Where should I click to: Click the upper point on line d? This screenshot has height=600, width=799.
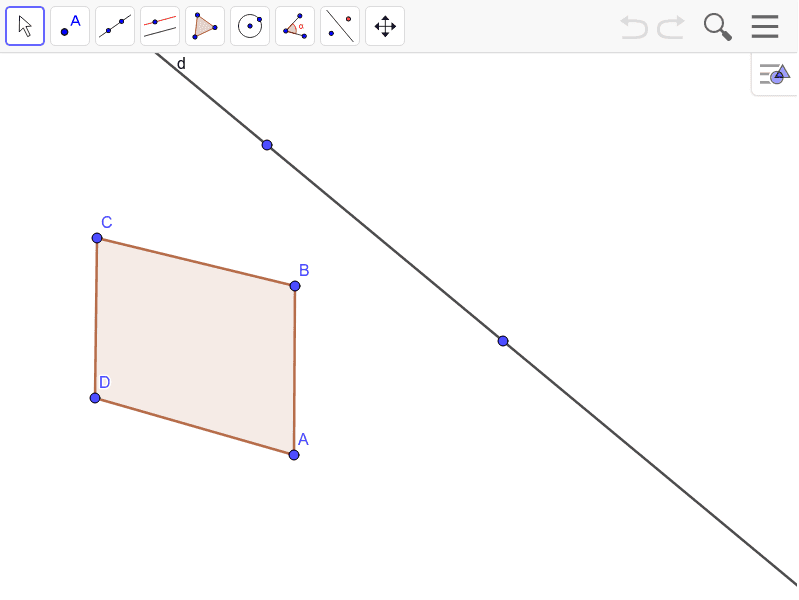coord(267,145)
